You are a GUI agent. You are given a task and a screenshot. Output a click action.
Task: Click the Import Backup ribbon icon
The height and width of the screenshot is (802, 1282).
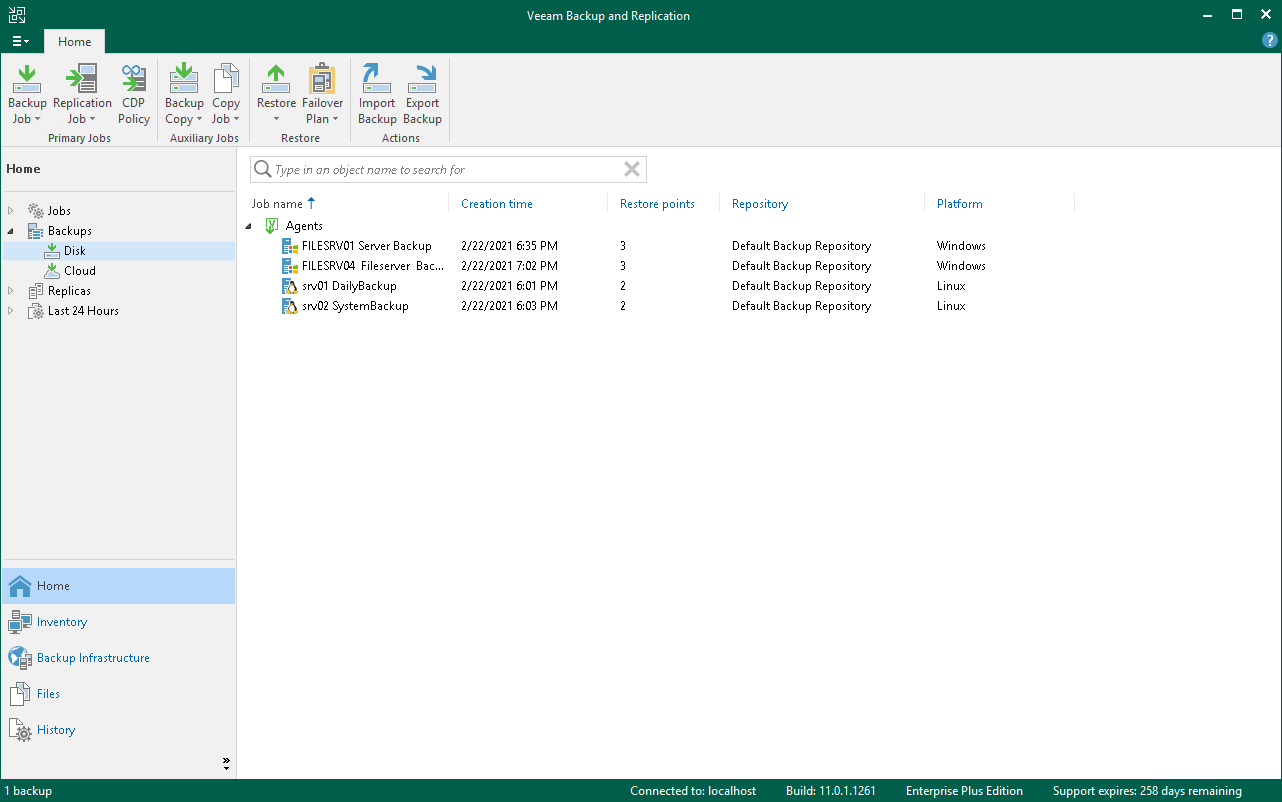pyautogui.click(x=377, y=78)
